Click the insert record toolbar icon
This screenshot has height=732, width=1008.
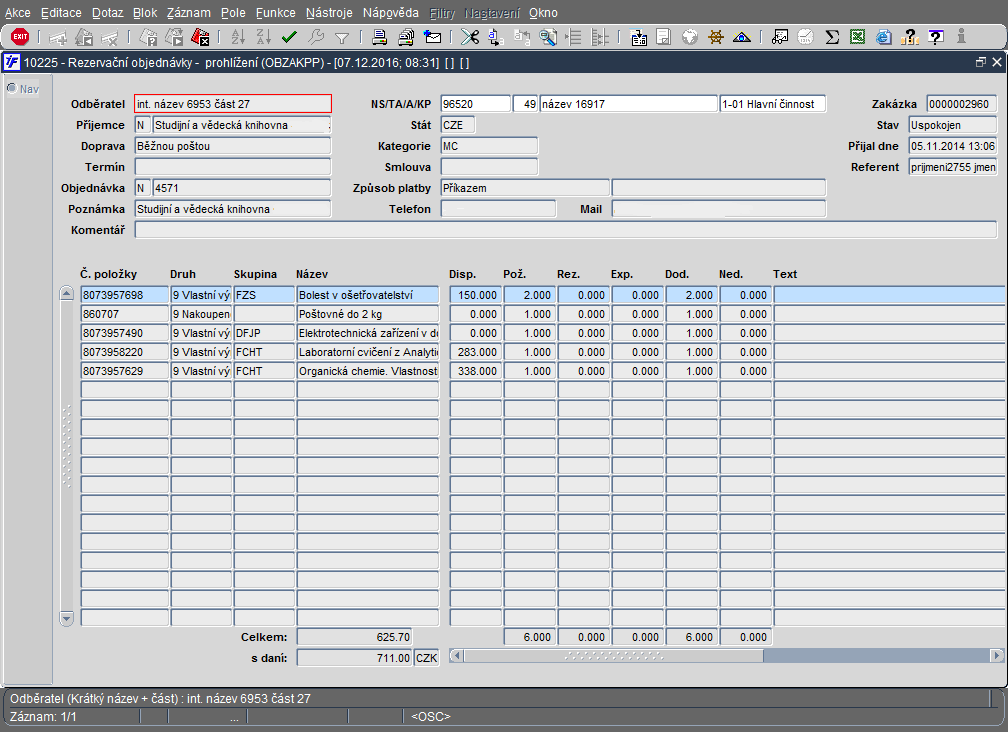tap(58, 37)
